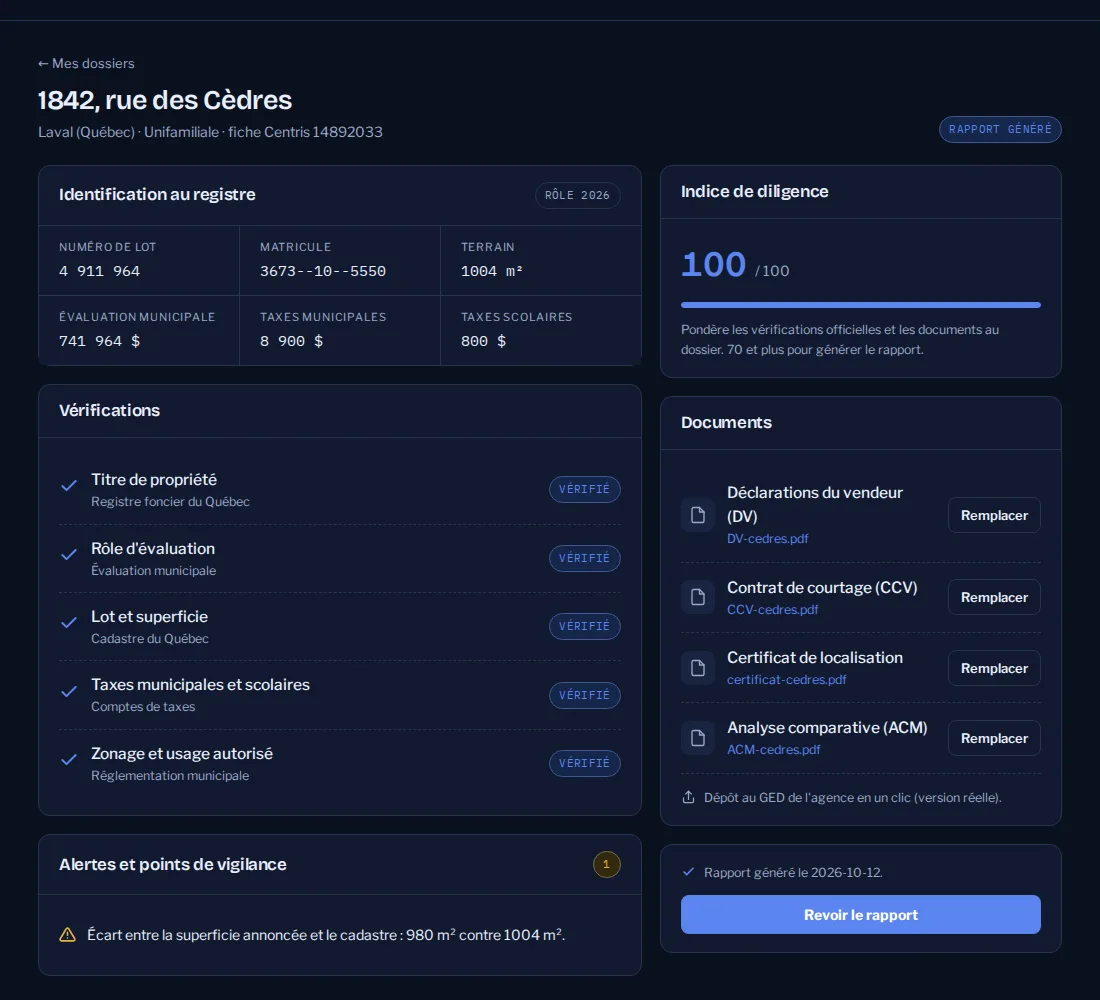Click the Dépôt au GED de l'agence note

click(x=852, y=798)
